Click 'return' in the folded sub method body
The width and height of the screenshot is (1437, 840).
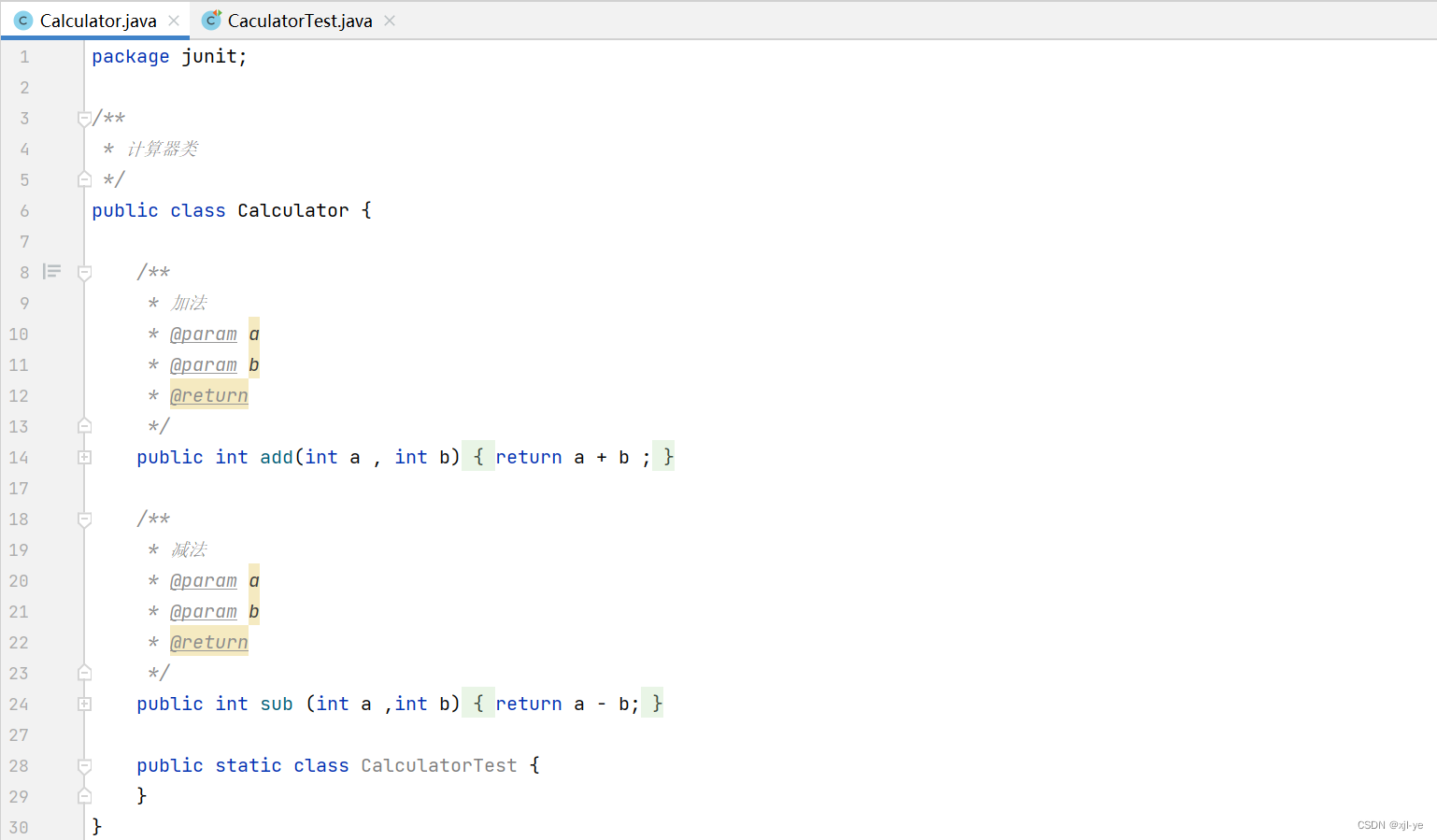pyautogui.click(x=529, y=704)
